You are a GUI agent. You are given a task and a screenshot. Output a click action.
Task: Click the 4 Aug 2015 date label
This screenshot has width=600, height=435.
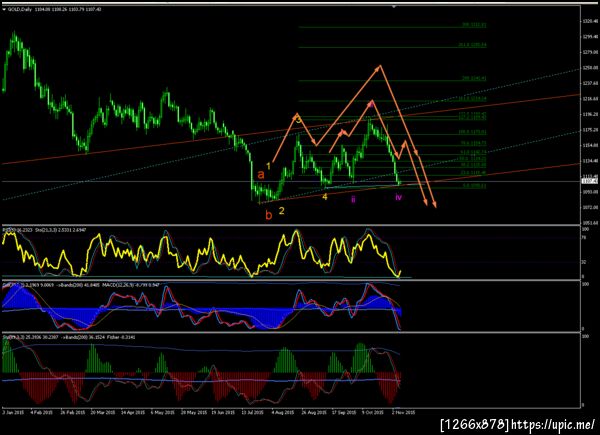coord(283,413)
